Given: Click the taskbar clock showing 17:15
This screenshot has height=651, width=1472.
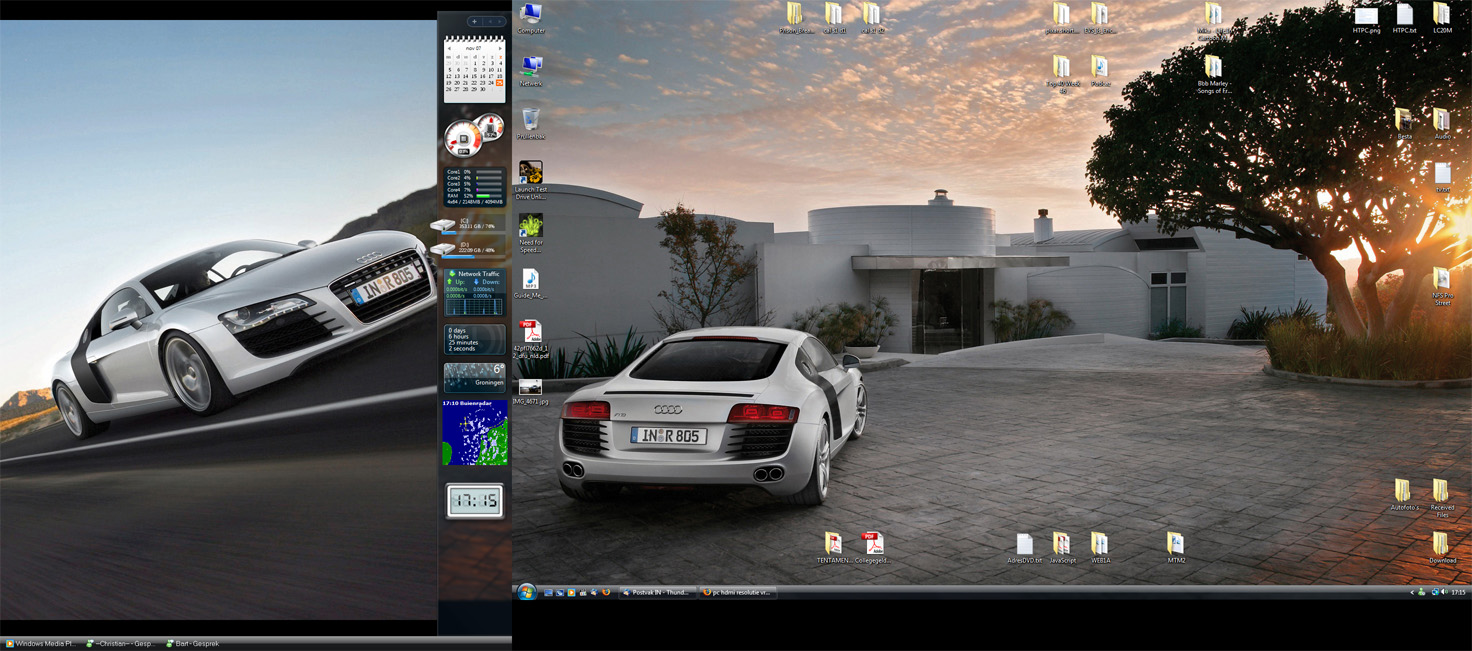Looking at the screenshot, I should pos(1458,592).
